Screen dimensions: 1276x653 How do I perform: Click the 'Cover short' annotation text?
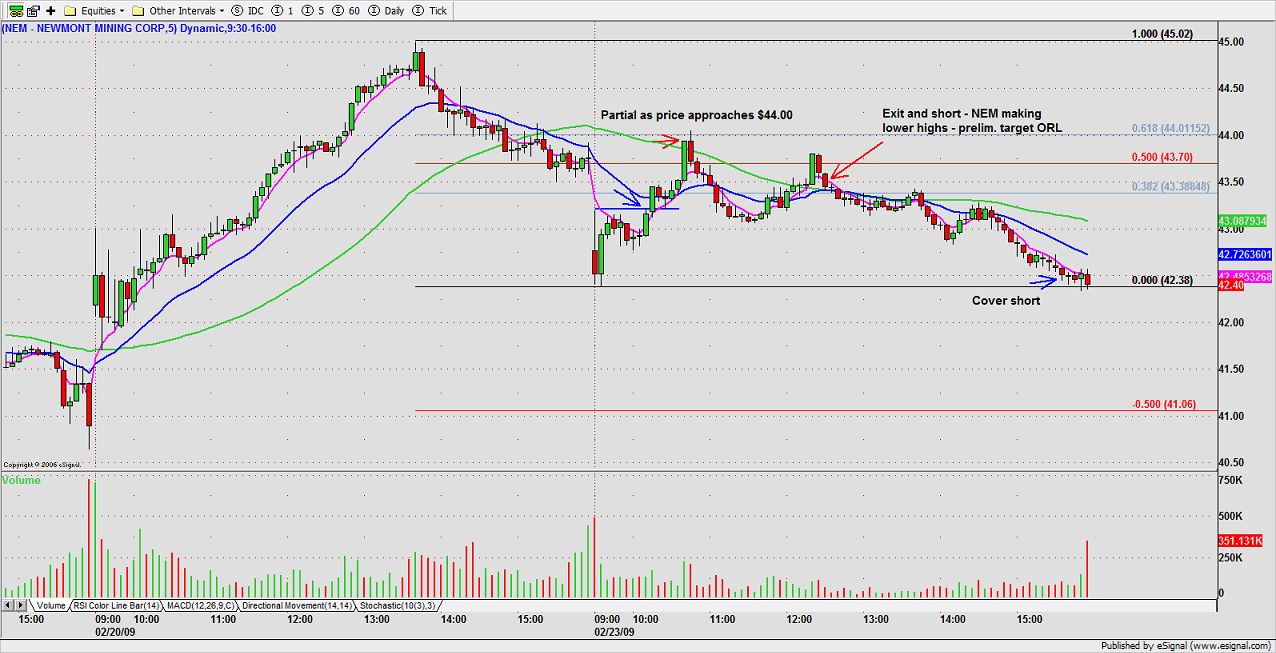click(1006, 301)
